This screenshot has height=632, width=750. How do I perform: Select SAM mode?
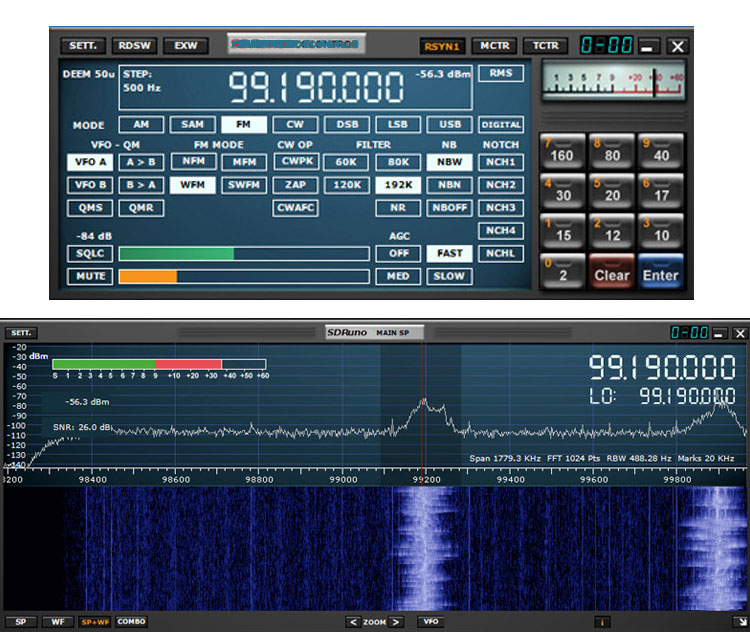point(192,124)
